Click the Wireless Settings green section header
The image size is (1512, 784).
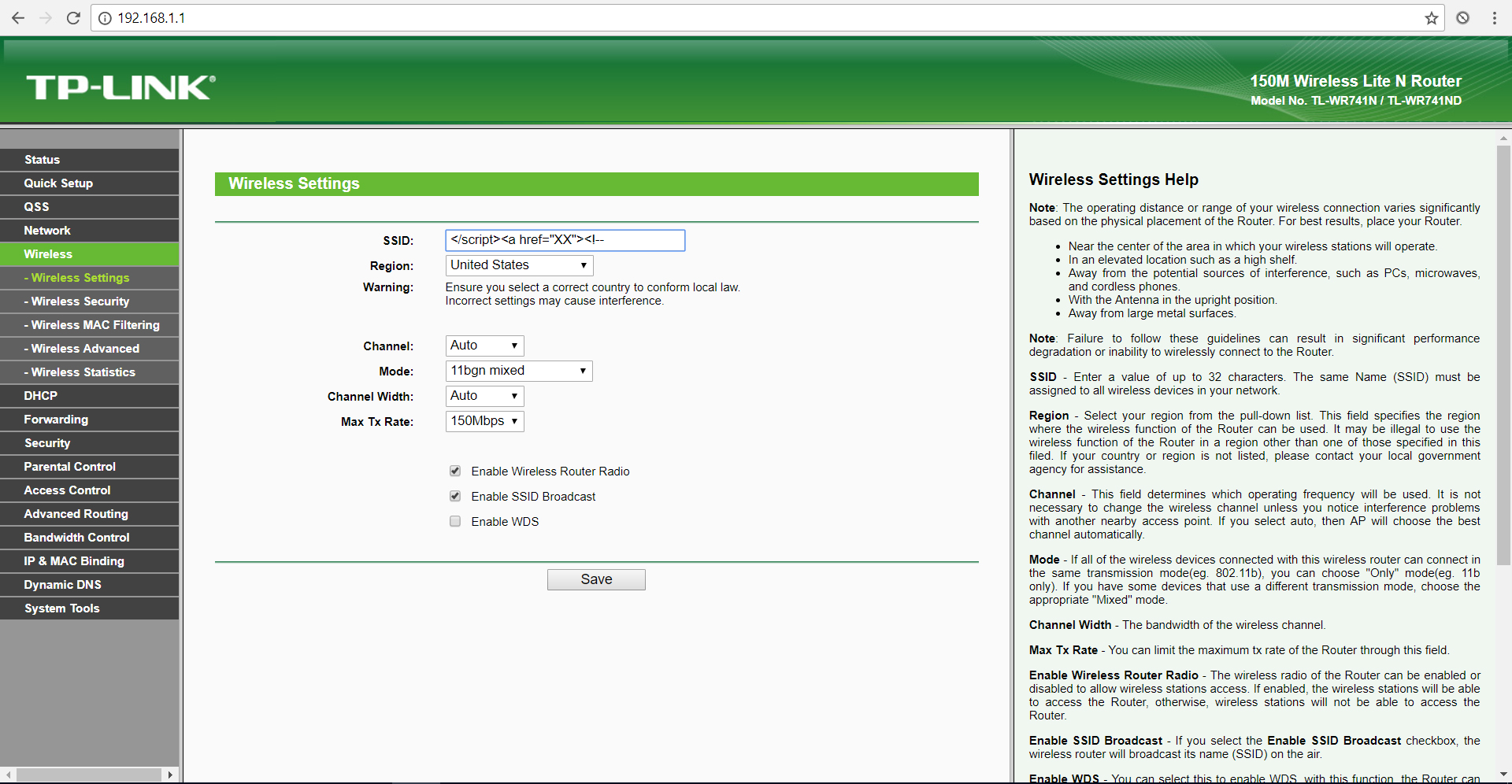coord(596,183)
